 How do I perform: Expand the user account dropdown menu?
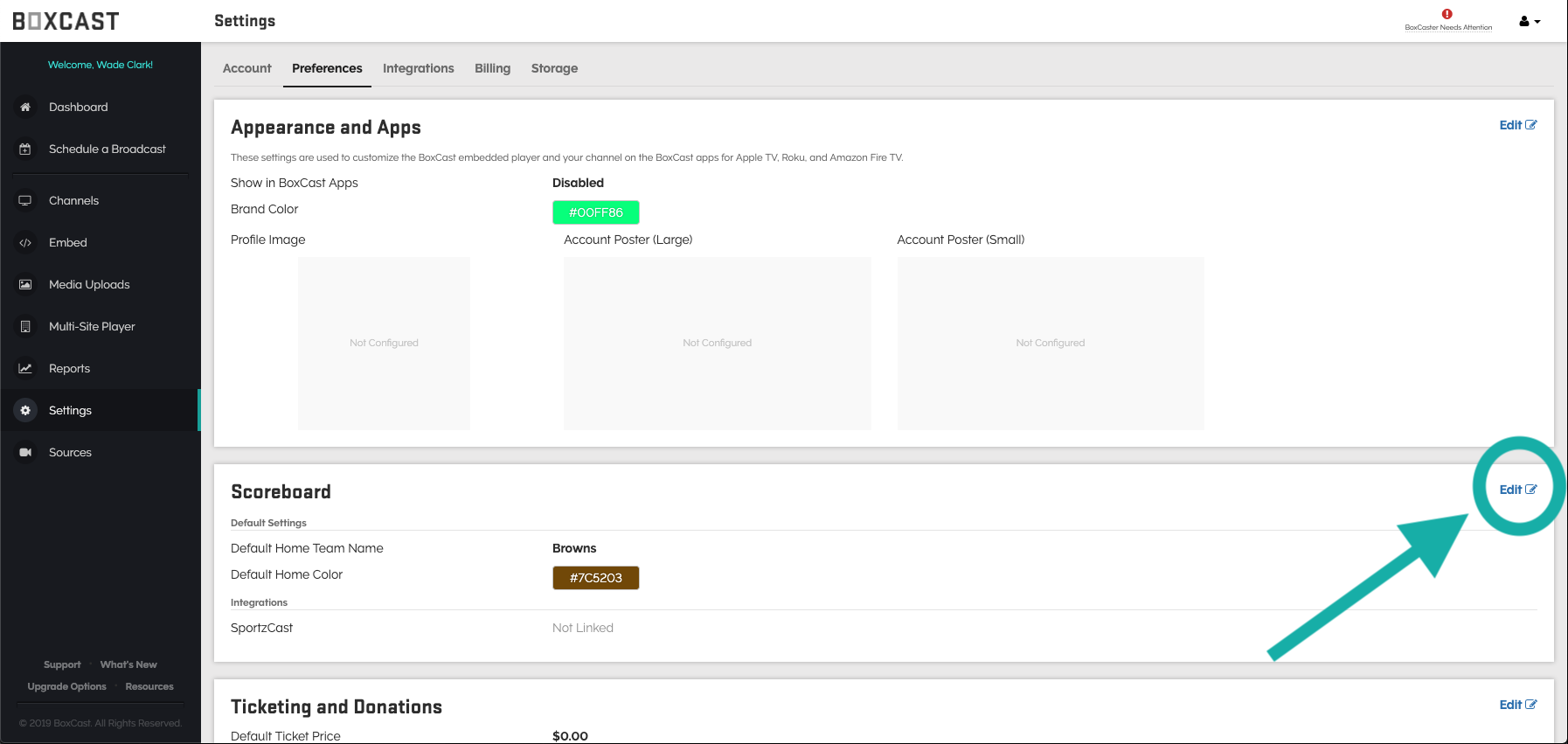1529,21
